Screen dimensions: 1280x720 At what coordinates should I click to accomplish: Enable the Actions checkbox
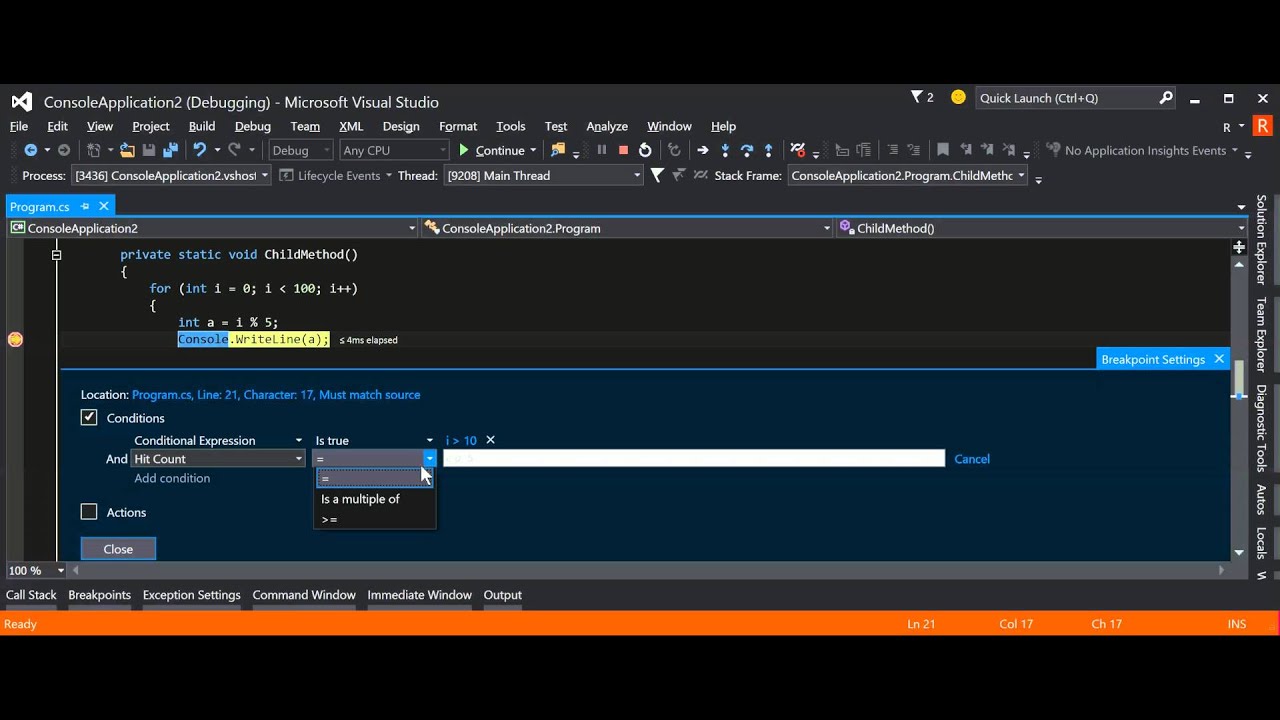point(89,512)
